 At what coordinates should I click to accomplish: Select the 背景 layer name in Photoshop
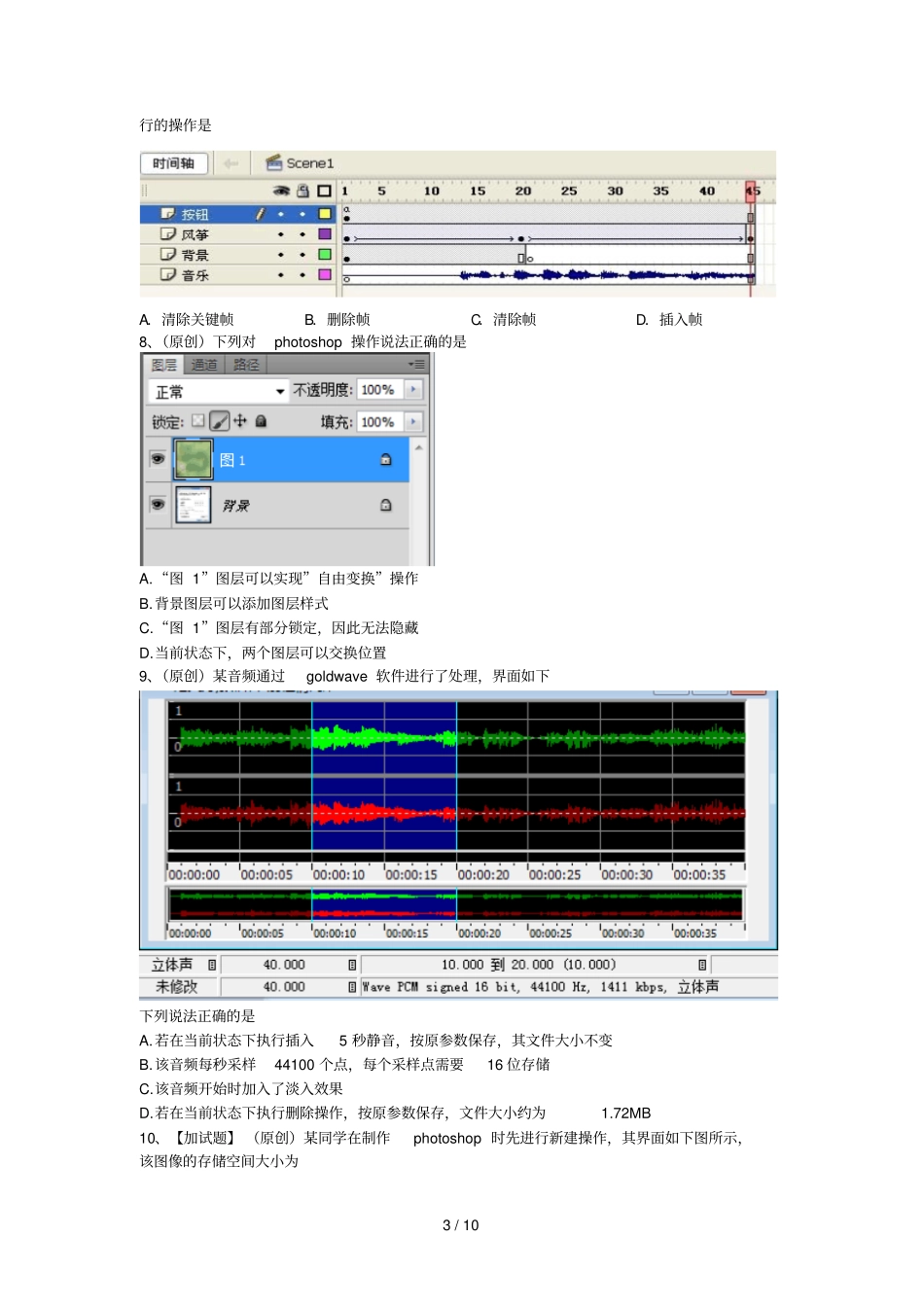tap(235, 506)
